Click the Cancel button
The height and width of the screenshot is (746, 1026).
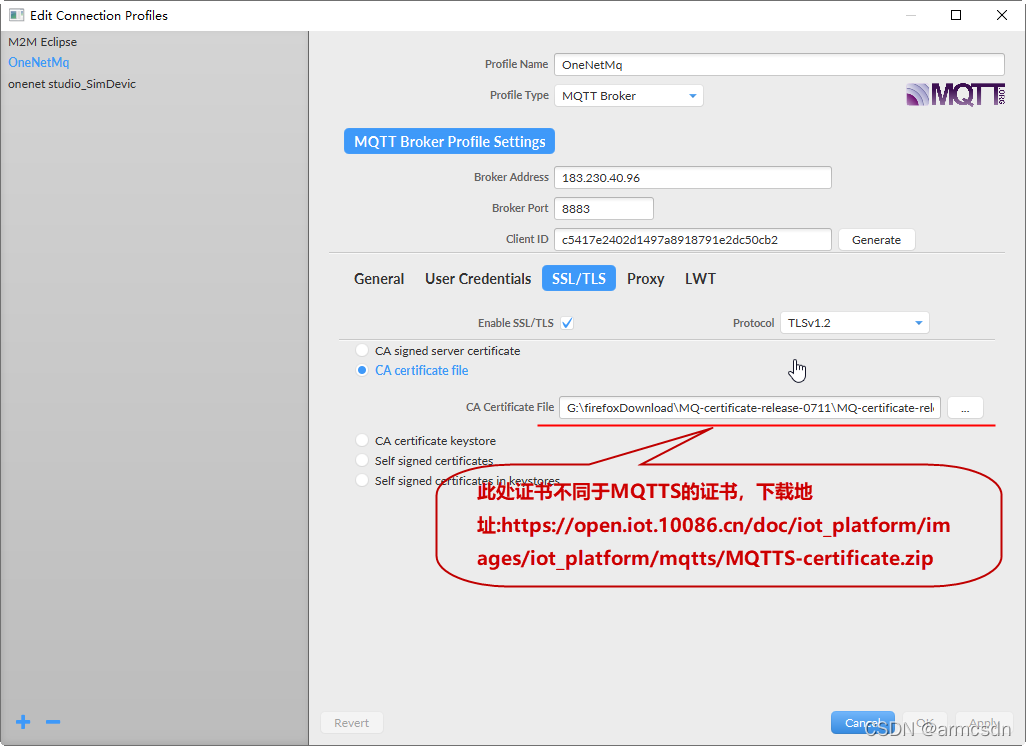point(862,722)
